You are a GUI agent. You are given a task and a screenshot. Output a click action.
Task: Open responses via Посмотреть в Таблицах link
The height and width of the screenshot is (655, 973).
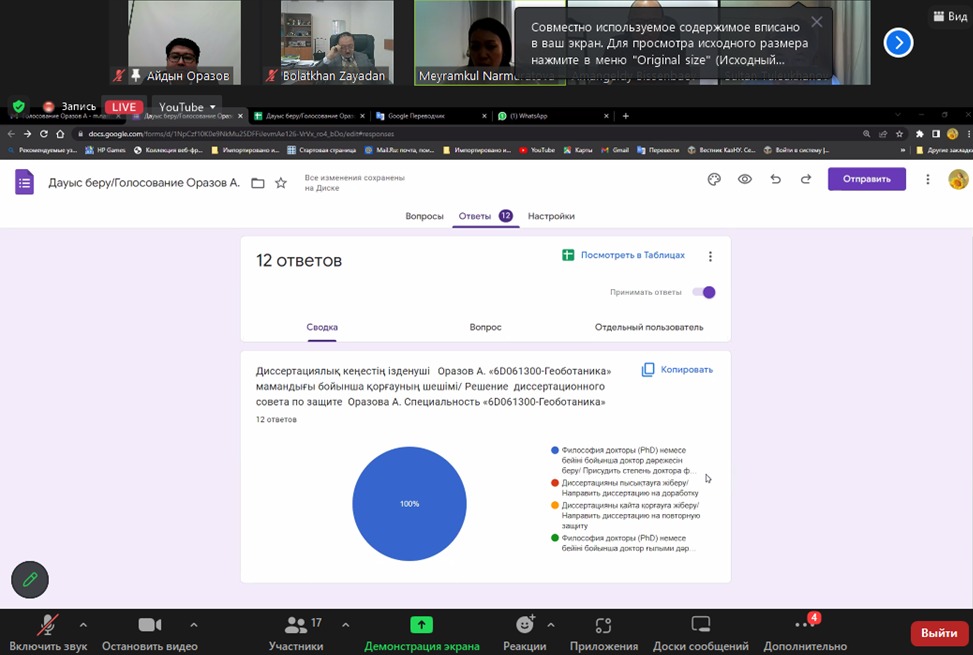[624, 255]
